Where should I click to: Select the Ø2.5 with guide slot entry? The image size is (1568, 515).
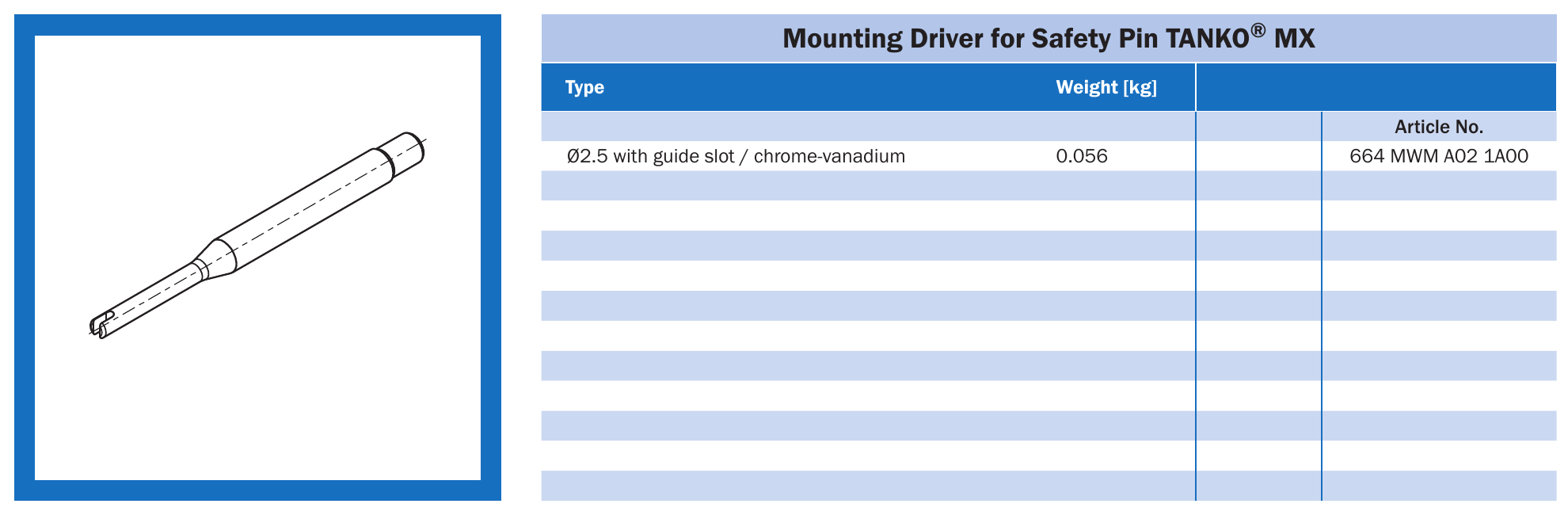[x=736, y=156]
